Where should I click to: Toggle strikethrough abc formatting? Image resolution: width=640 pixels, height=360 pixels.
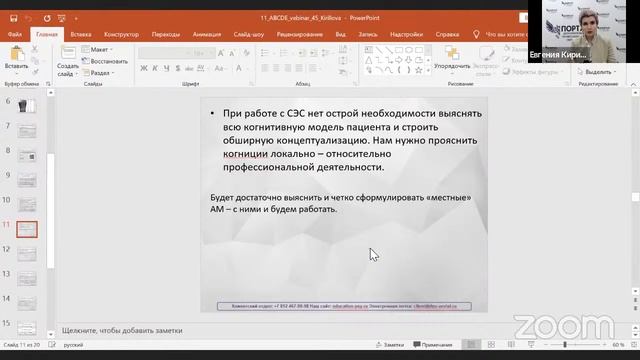(189, 68)
